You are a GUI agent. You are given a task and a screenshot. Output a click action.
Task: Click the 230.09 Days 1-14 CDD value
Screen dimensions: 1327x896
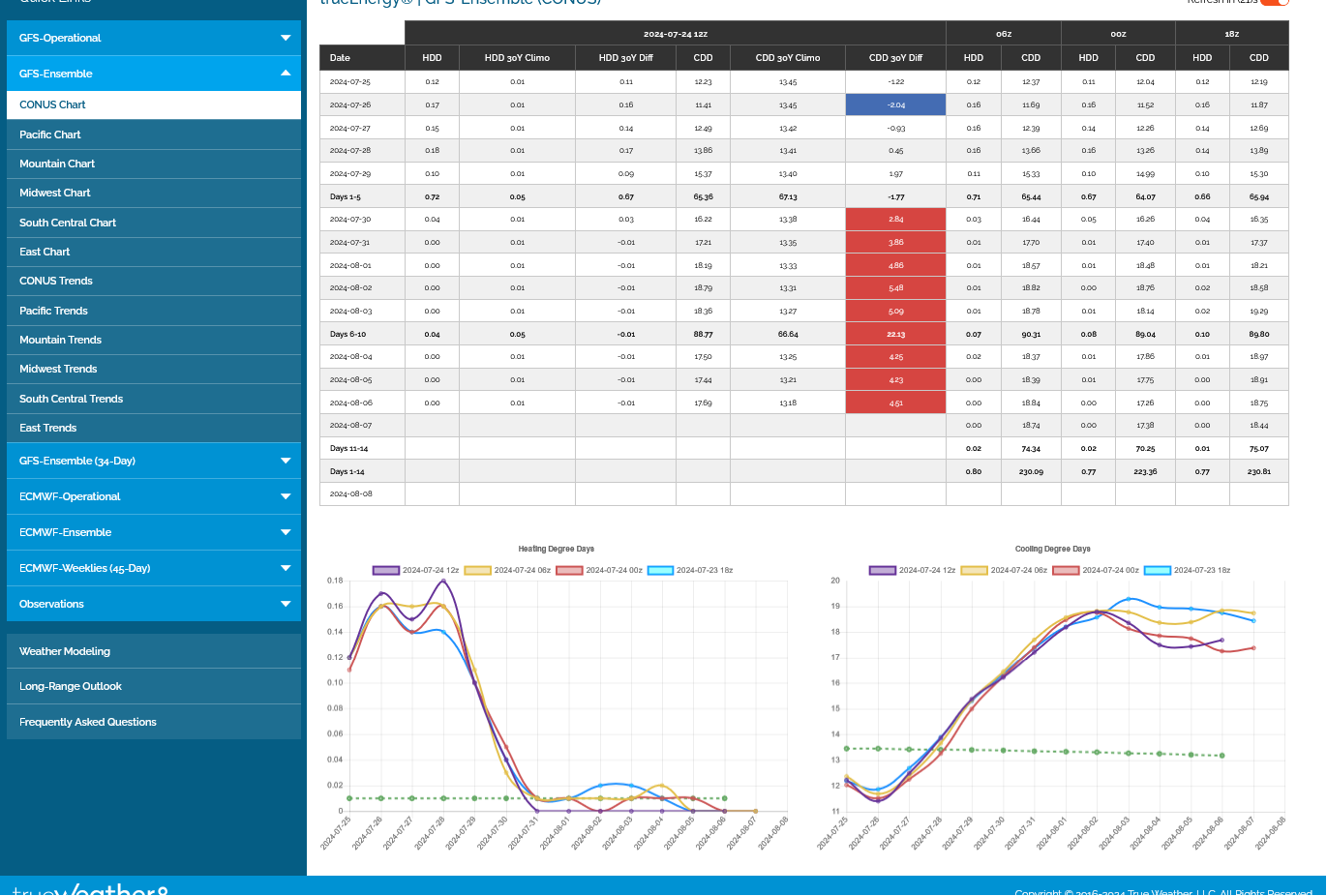click(1031, 471)
